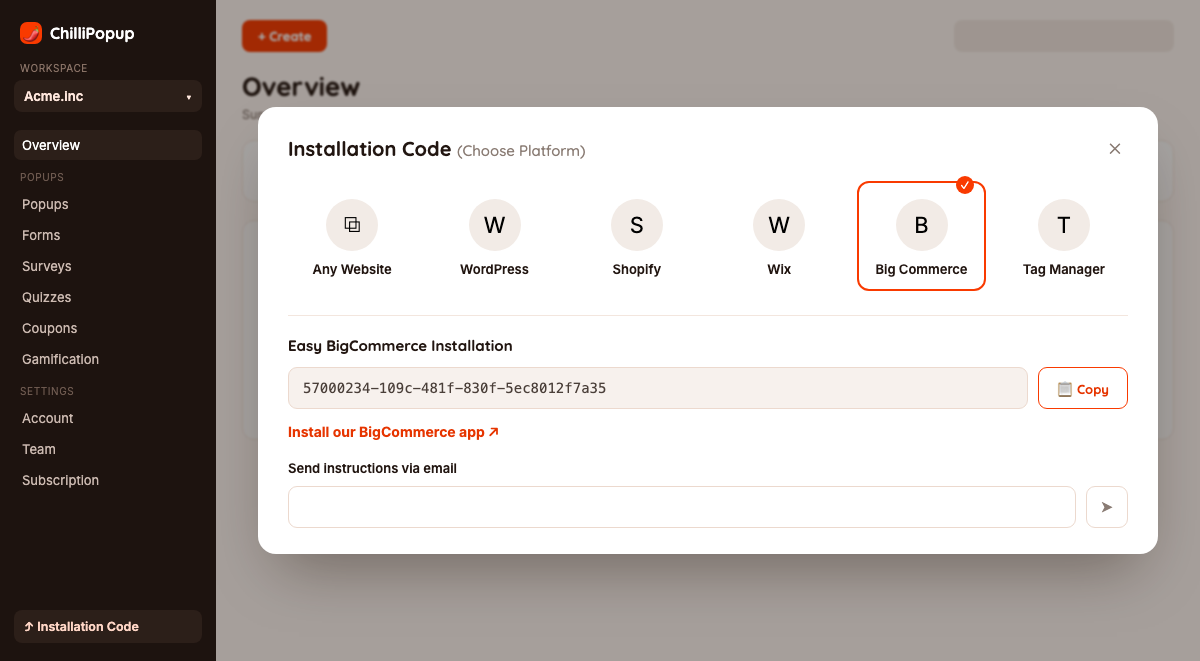Select the Shopify platform icon

pyautogui.click(x=637, y=225)
